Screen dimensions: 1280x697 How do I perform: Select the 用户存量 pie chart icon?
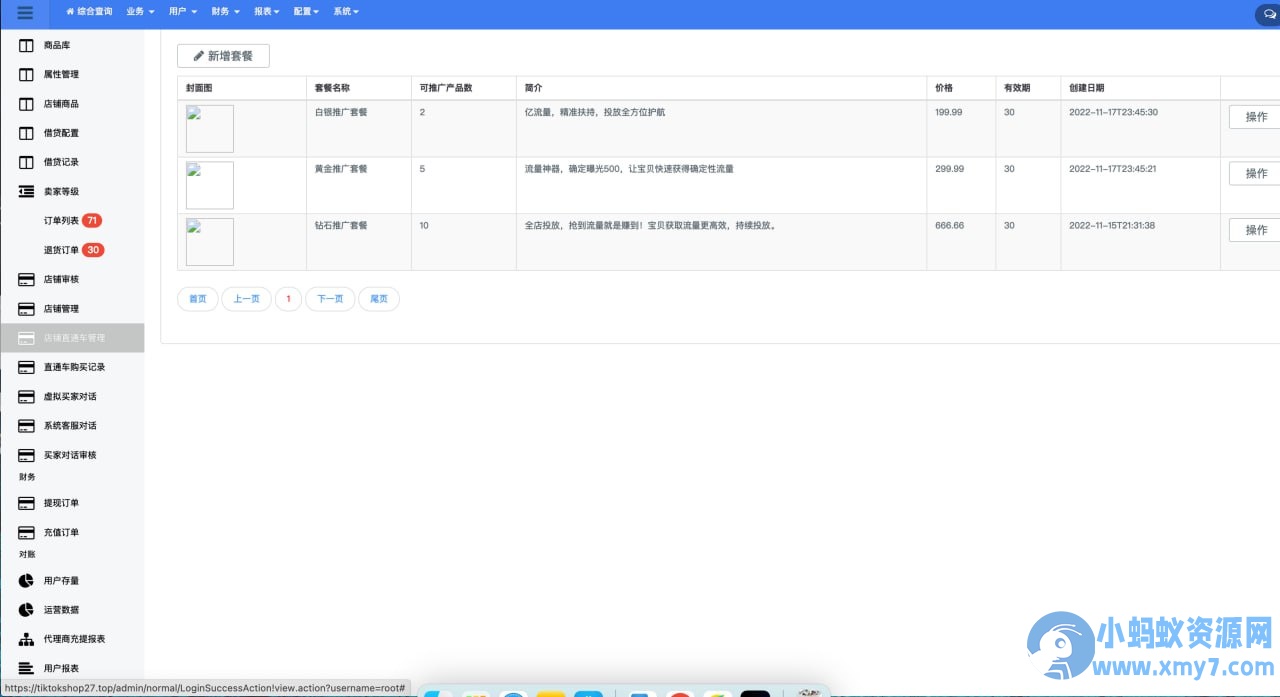(26, 580)
